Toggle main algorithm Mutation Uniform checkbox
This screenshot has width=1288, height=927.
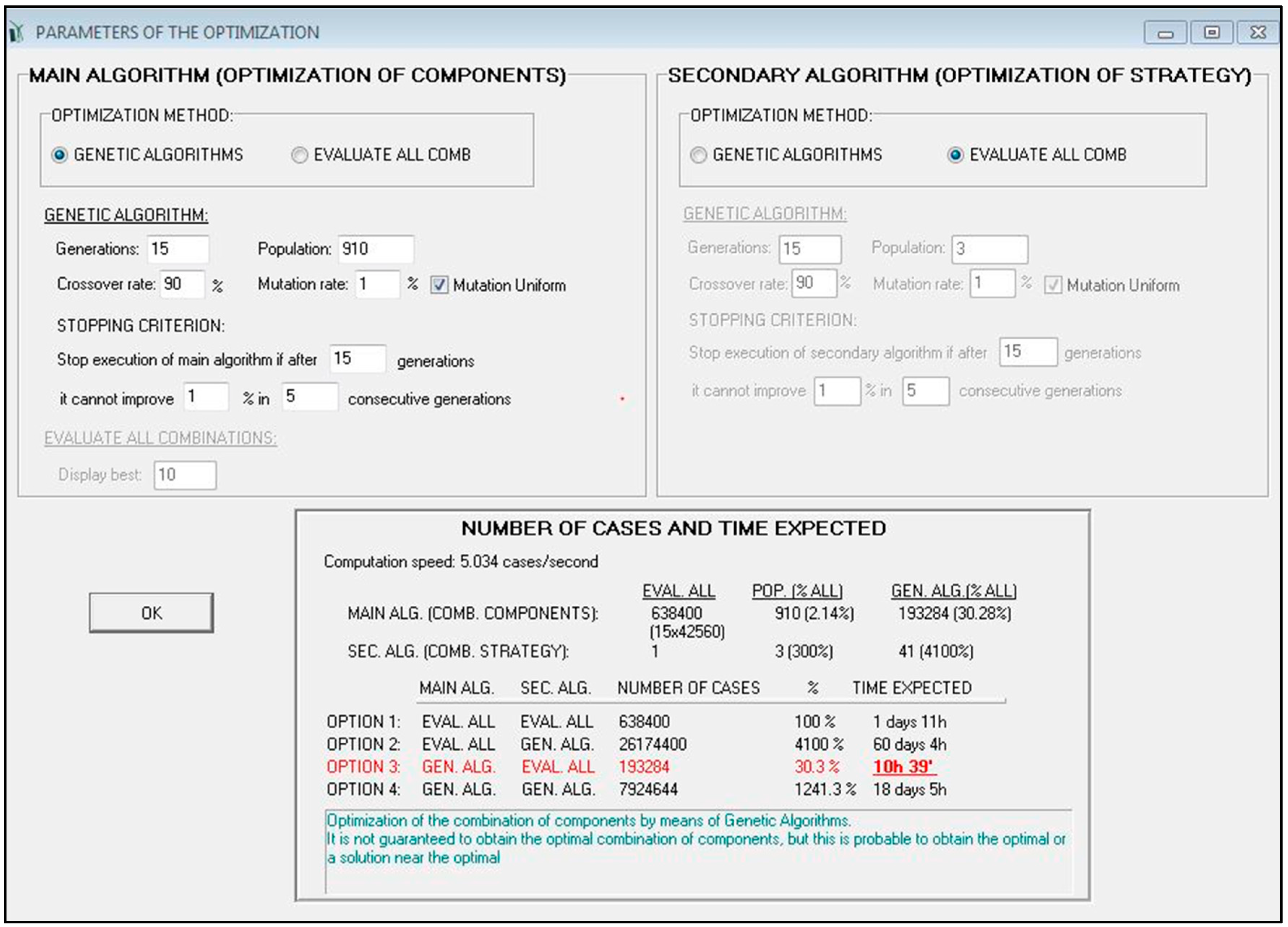(x=439, y=284)
